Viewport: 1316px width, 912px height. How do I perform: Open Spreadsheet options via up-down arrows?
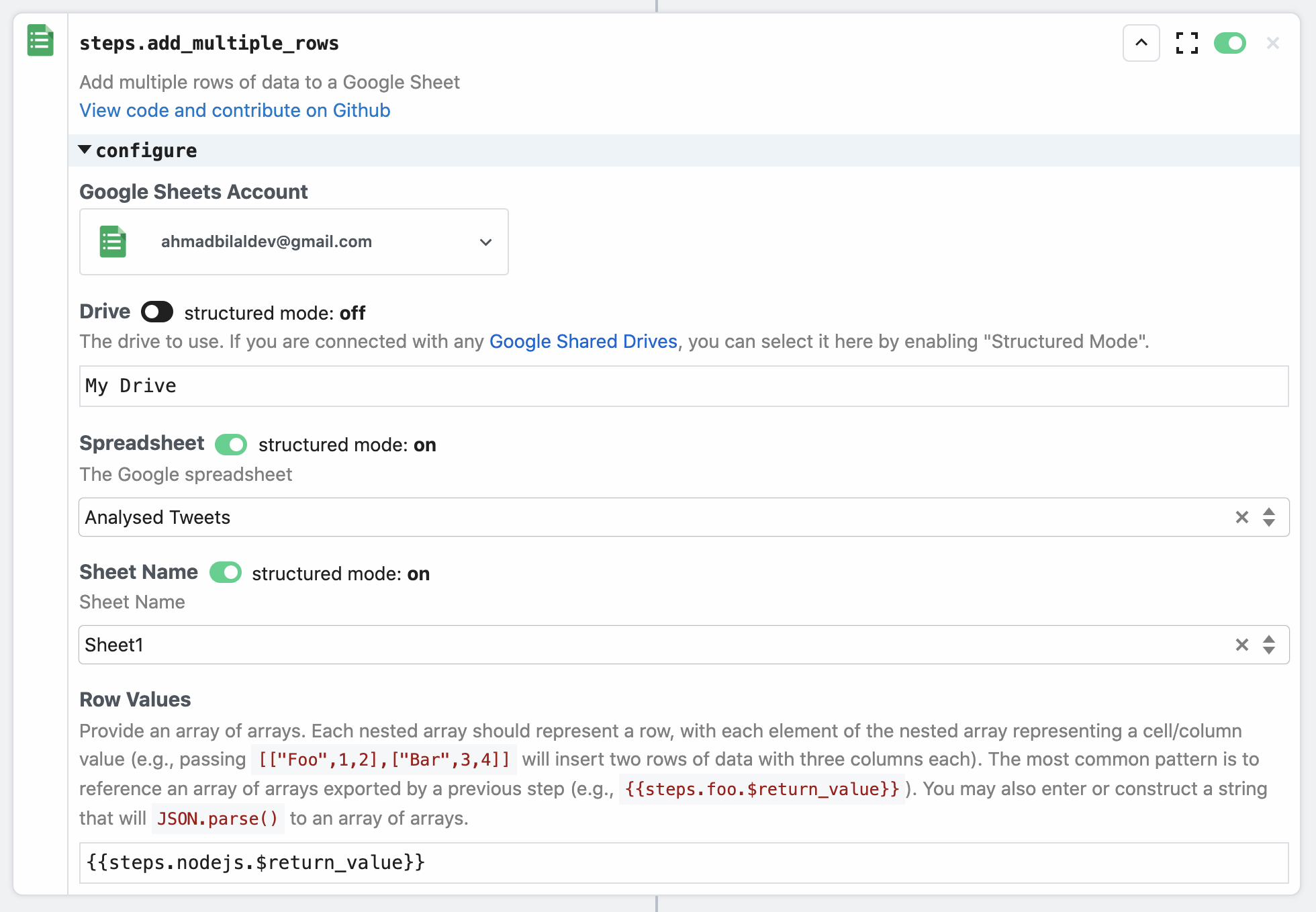click(x=1268, y=517)
